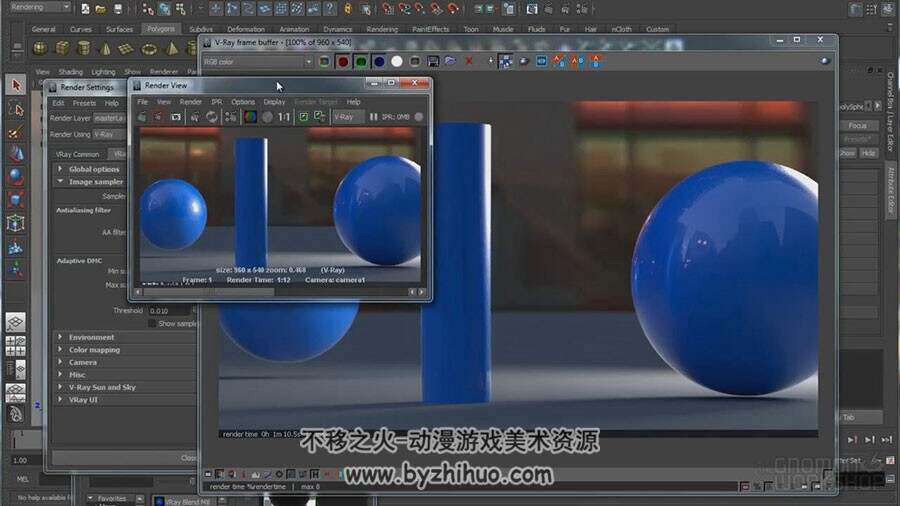Image resolution: width=900 pixels, height=506 pixels.
Task: Show real size 1:1 in Render View
Action: click(284, 117)
